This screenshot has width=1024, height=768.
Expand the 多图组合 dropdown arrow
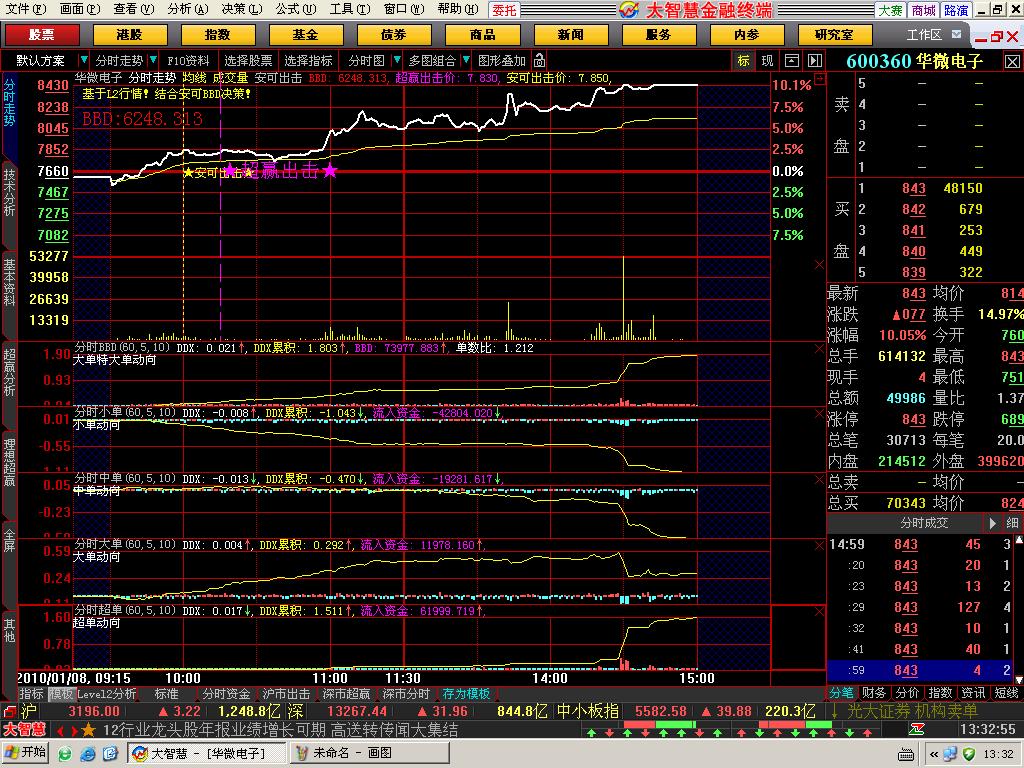(x=466, y=60)
